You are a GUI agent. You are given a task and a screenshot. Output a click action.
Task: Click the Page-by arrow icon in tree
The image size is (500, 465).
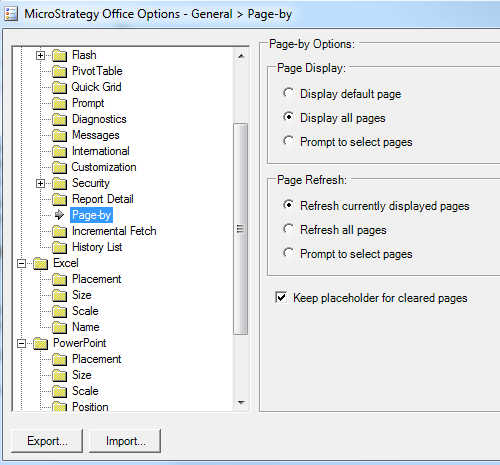point(59,215)
